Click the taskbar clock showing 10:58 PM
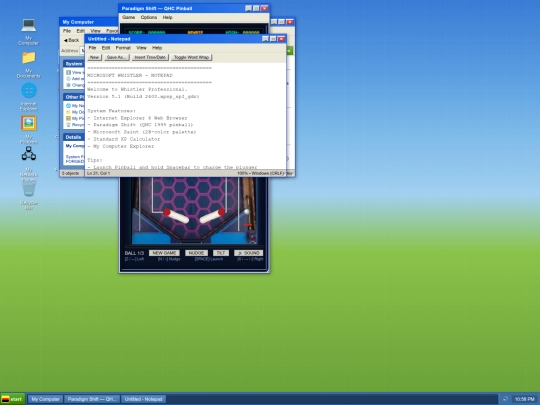 point(525,399)
